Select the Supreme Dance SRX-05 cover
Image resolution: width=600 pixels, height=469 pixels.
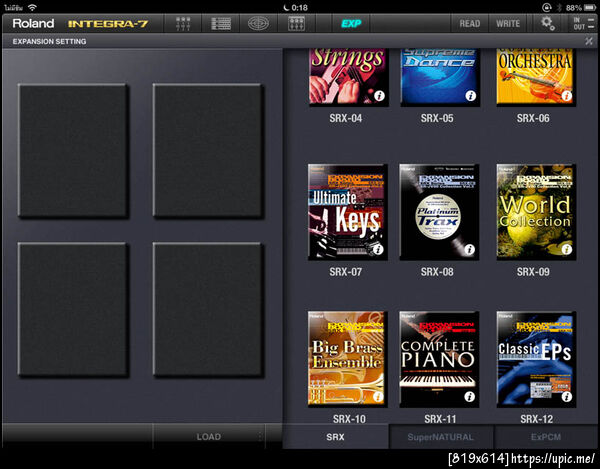(440, 76)
